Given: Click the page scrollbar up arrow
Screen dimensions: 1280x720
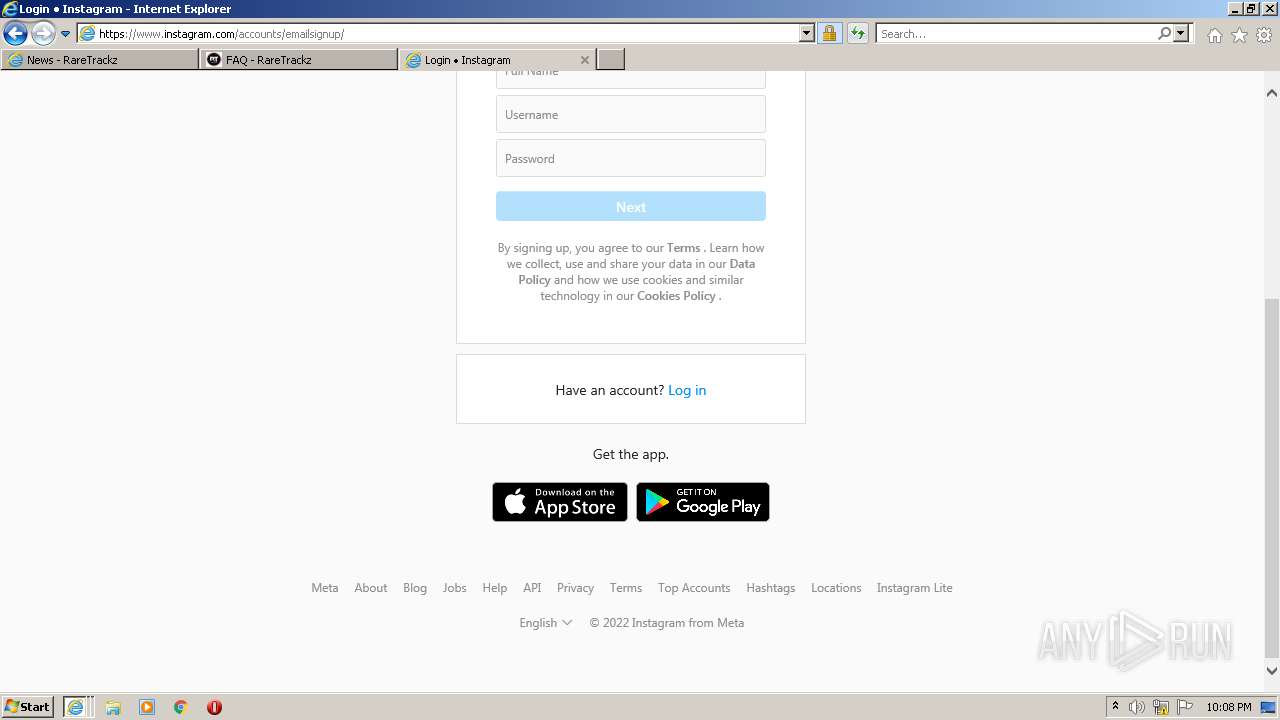Looking at the screenshot, I should 1272,93.
